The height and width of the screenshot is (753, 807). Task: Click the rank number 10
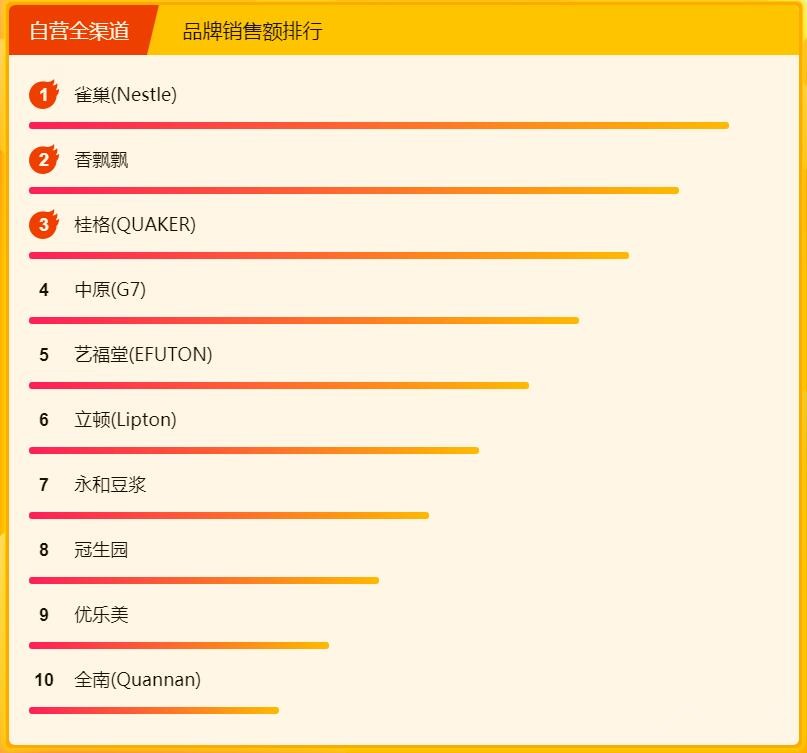44,680
